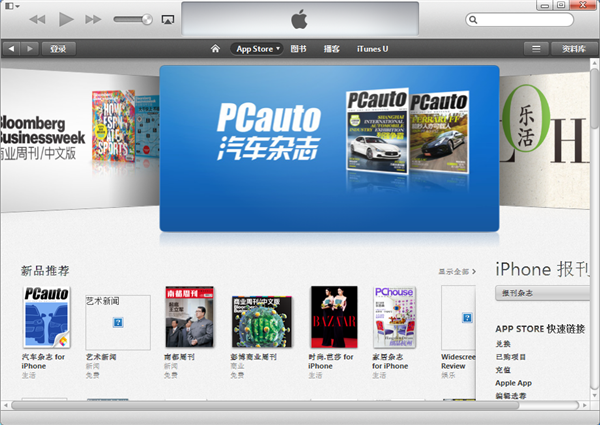Click the rewind previous track button
The image size is (600, 425).
pyautogui.click(x=38, y=19)
